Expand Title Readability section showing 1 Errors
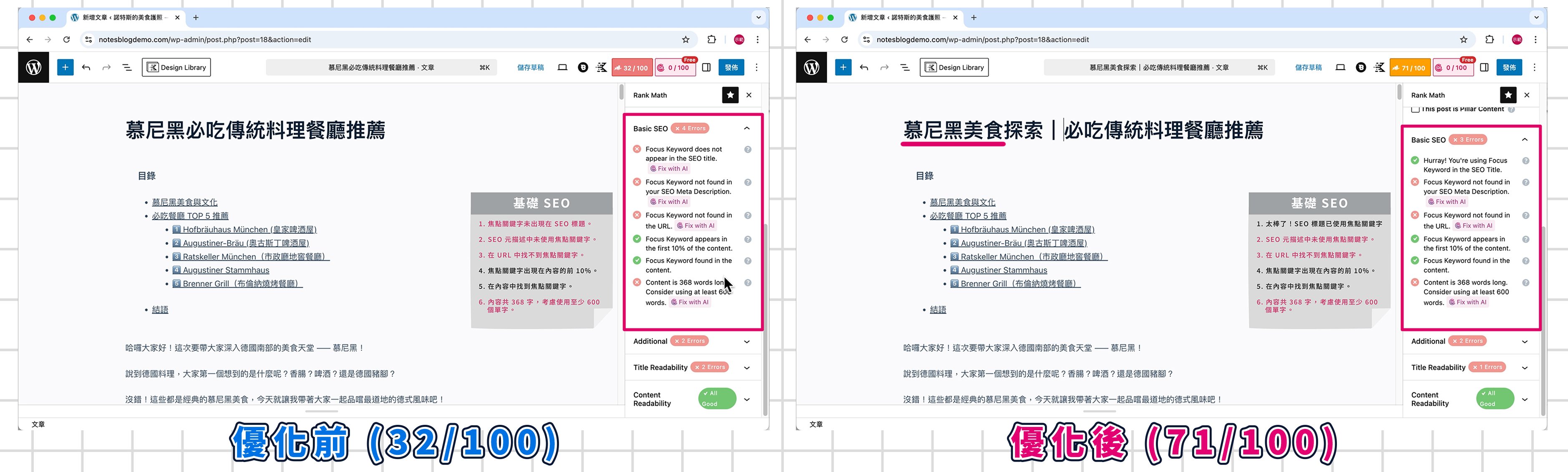Image resolution: width=1568 pixels, height=472 pixels. (1524, 367)
